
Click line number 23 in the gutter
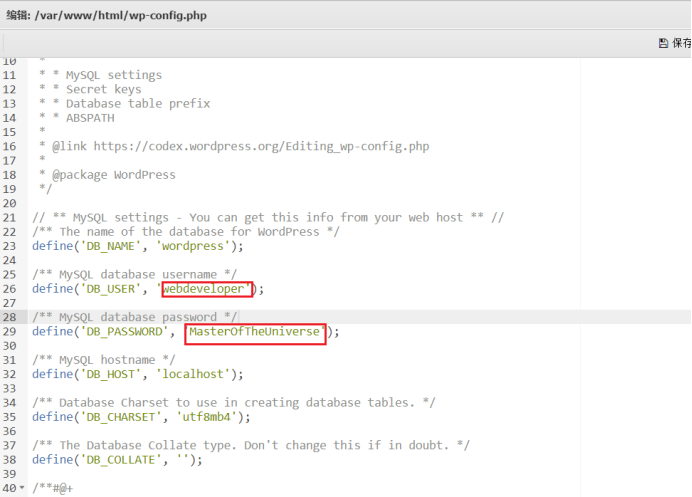9,246
